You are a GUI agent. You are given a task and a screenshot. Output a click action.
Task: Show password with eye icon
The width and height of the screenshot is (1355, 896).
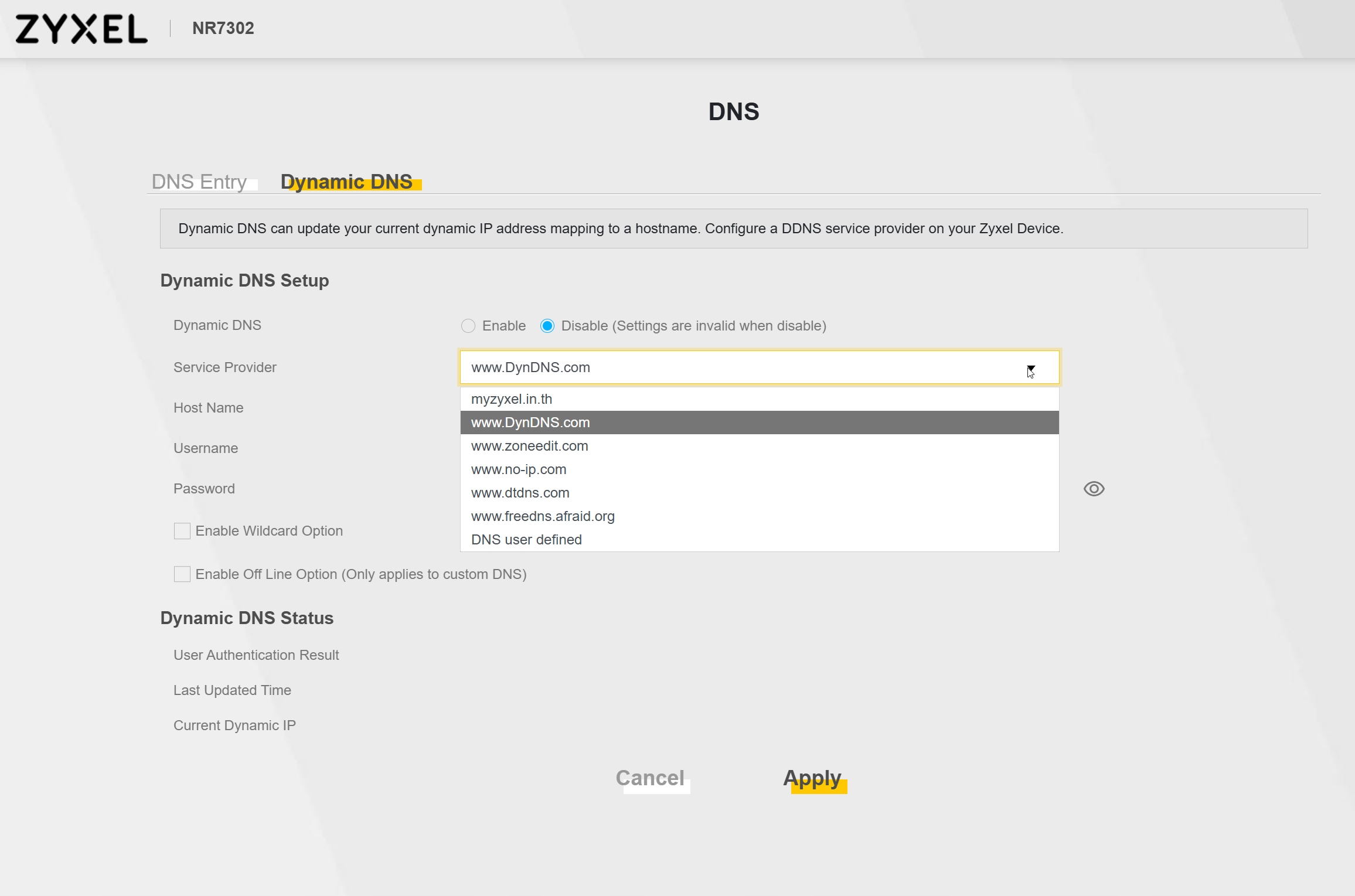click(x=1094, y=489)
